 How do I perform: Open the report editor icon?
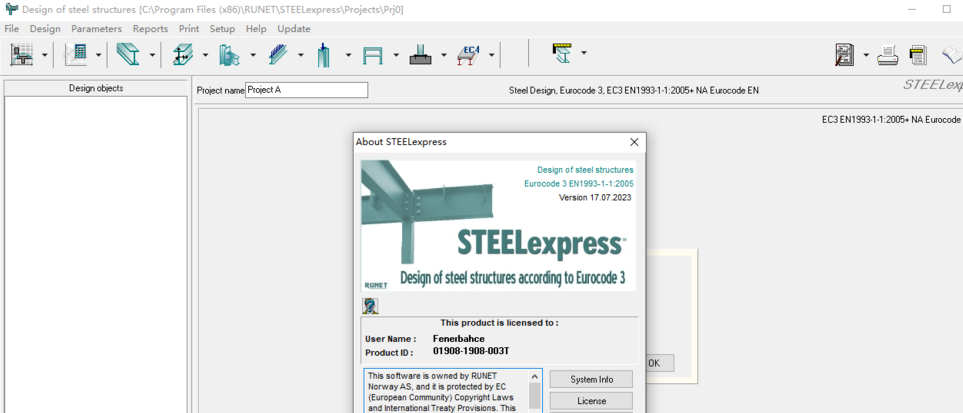point(845,55)
